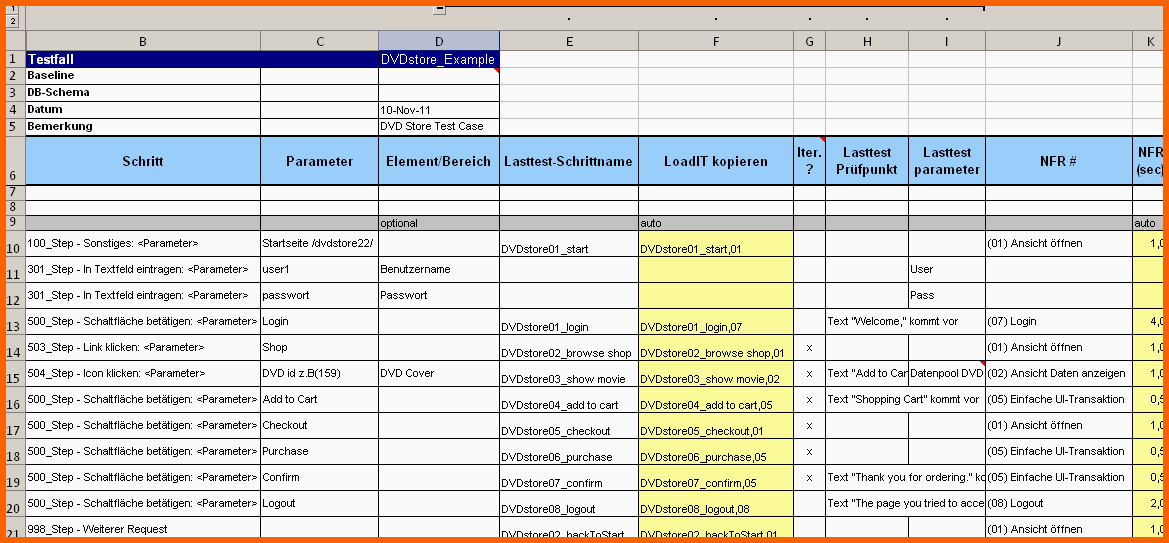This screenshot has width=1169, height=543.
Task: Select the Bemerkung label cell
Action: (143, 127)
